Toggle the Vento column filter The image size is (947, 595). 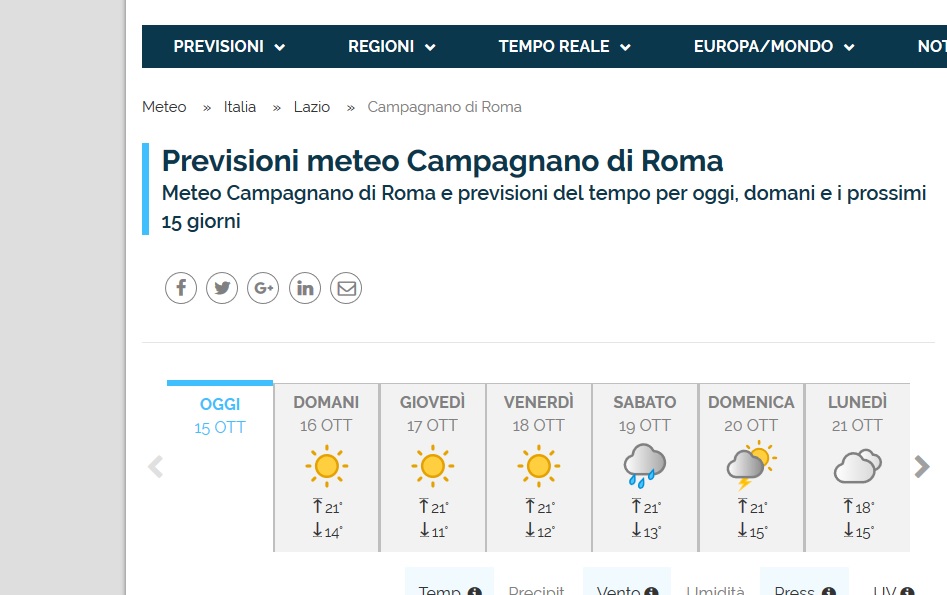pyautogui.click(x=626, y=589)
